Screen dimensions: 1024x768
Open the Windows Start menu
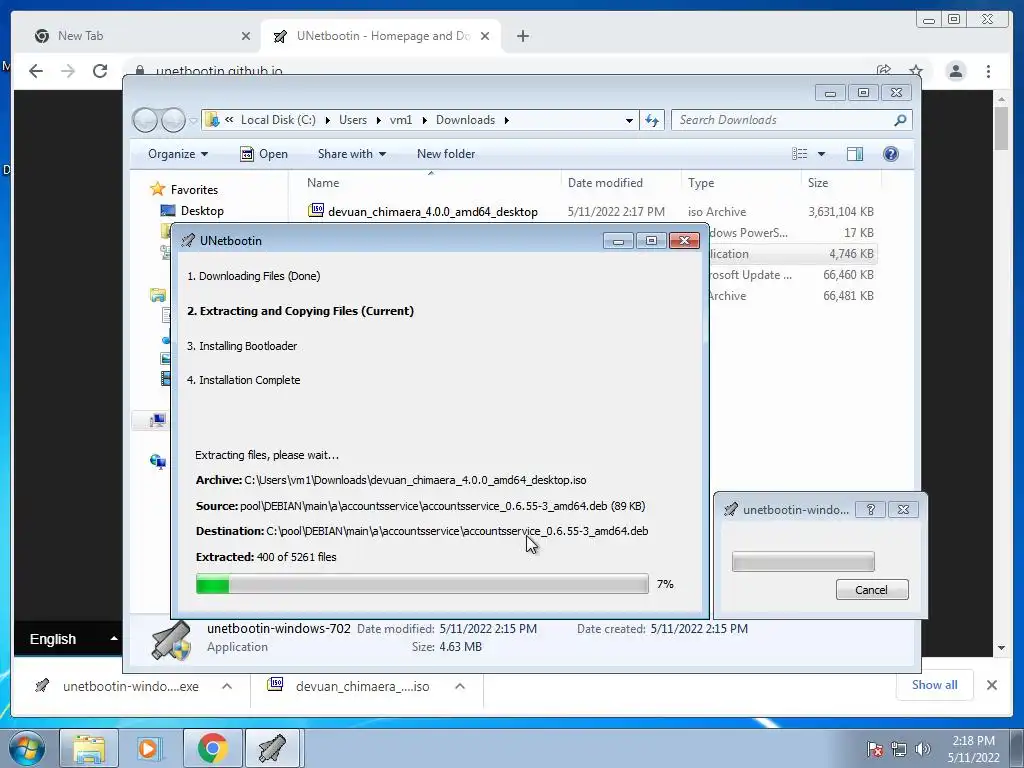click(x=26, y=748)
